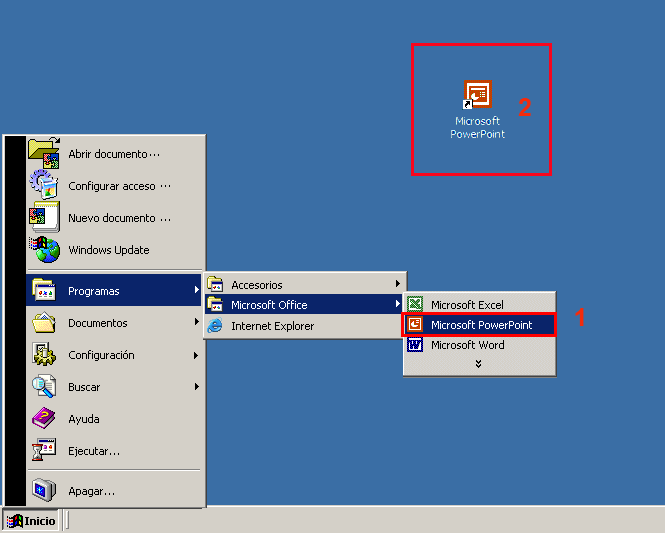Click the Inicio Start button
Viewport: 665px width, 533px height.
pos(31,521)
